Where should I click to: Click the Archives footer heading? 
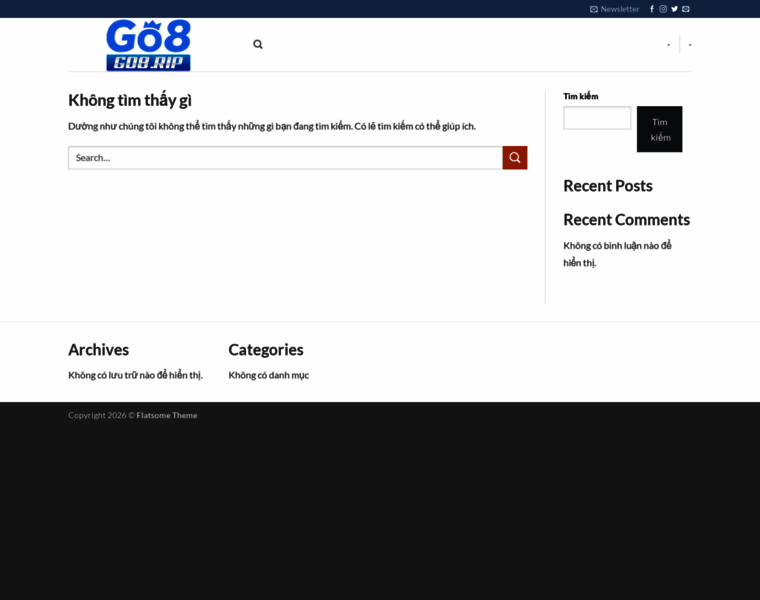[x=98, y=350]
